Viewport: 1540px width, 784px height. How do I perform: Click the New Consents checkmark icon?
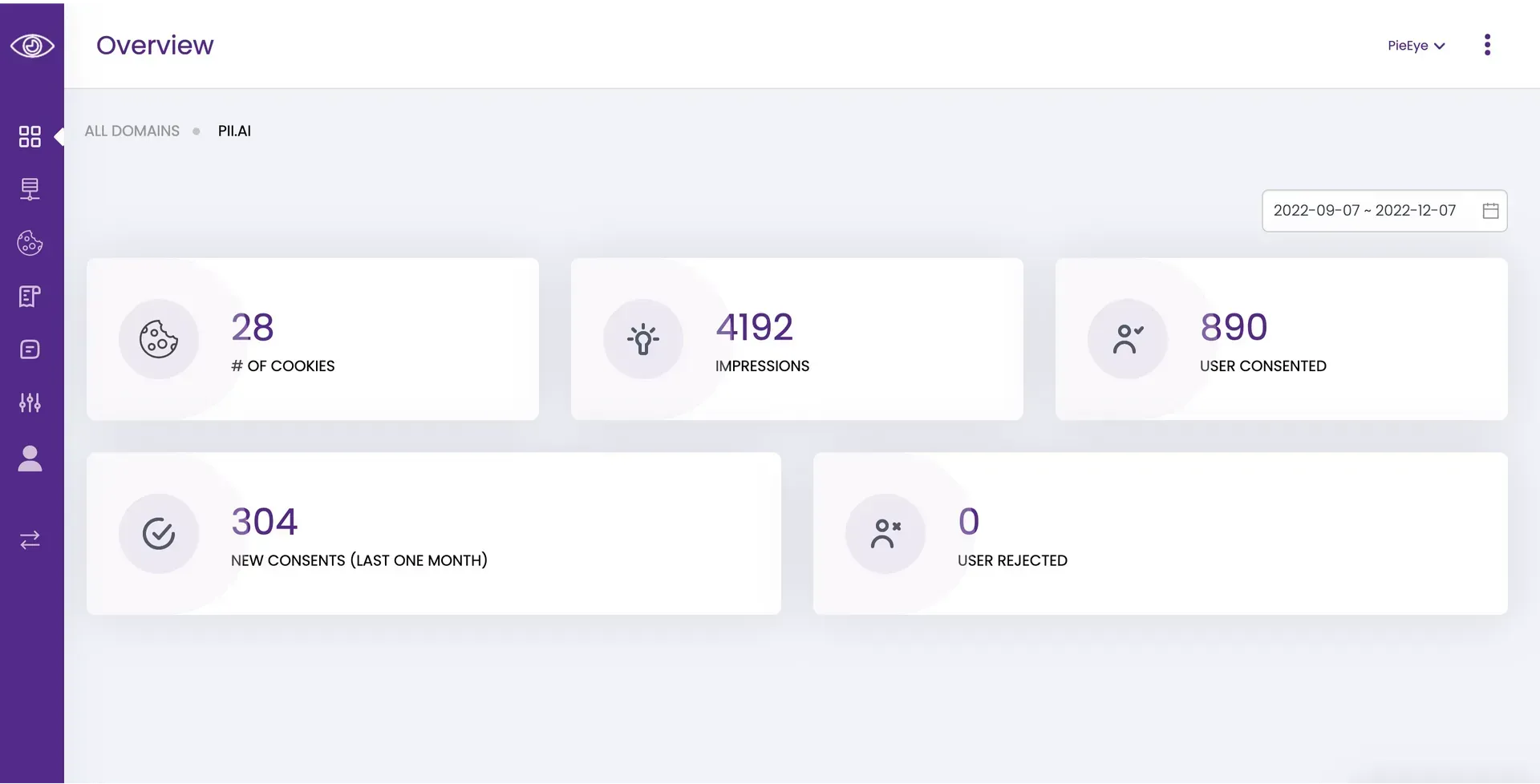point(159,534)
